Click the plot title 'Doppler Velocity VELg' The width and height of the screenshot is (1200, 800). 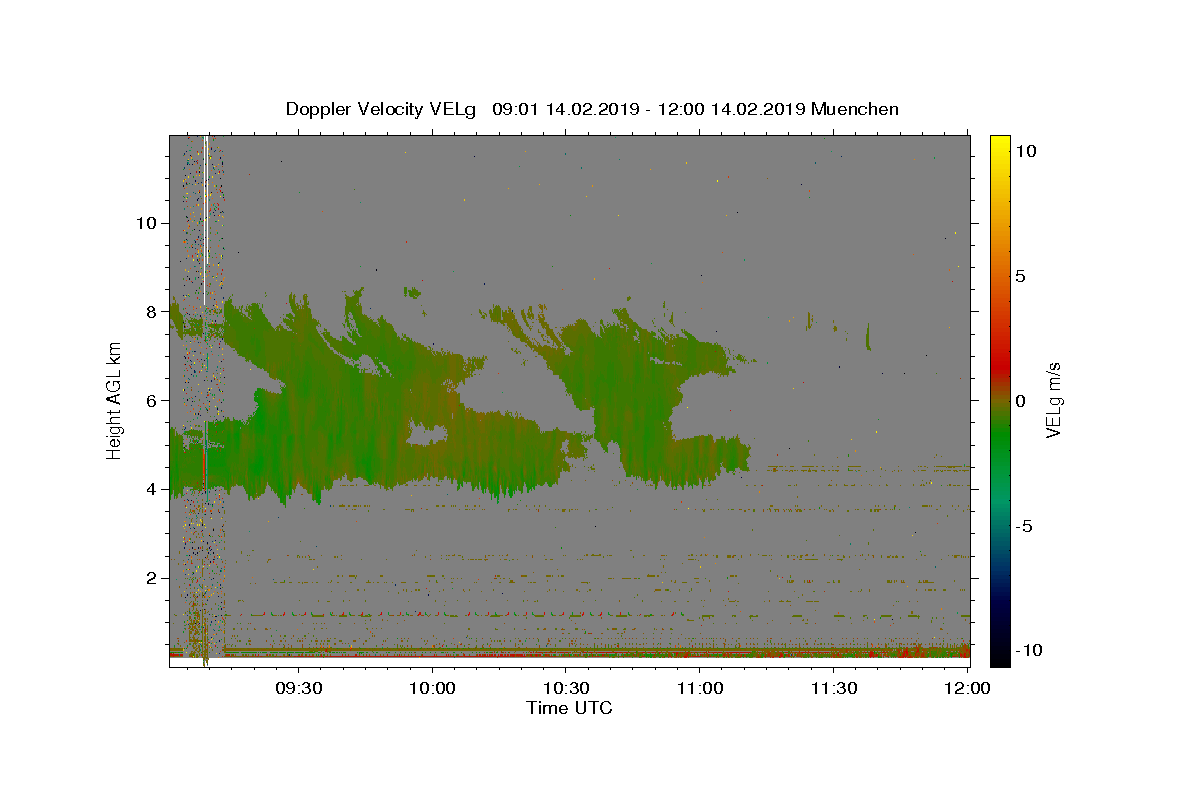382,109
